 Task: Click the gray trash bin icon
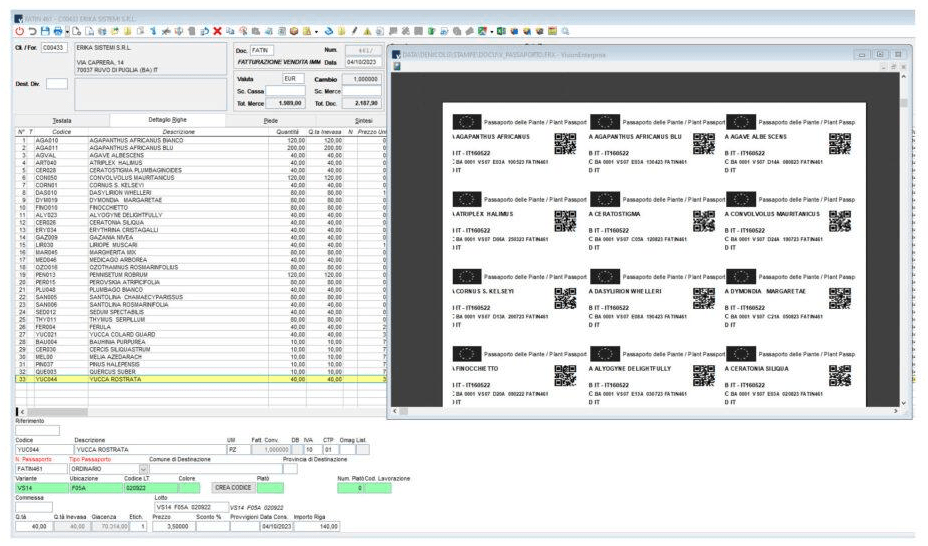tap(191, 31)
